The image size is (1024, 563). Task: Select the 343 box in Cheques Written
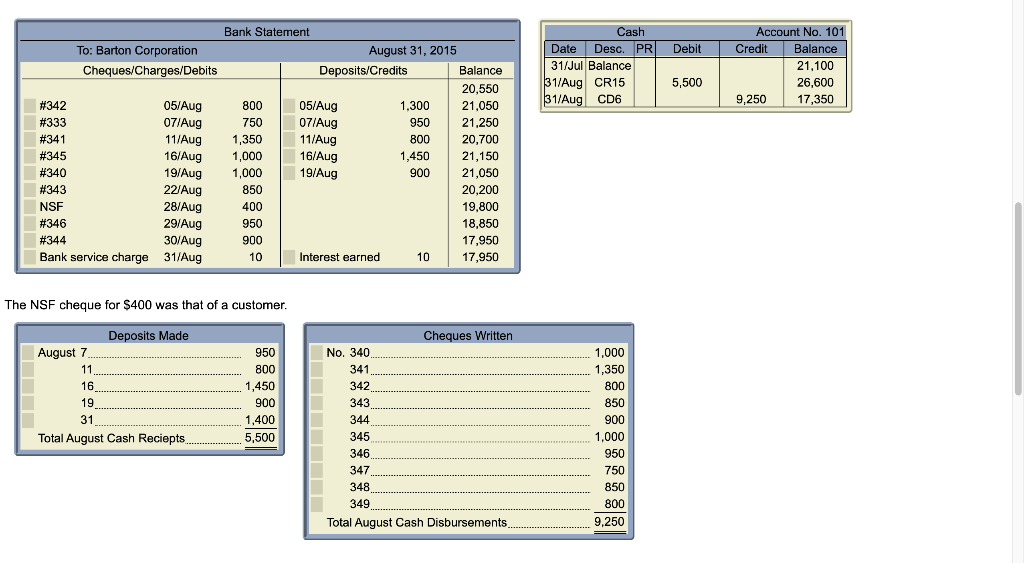point(317,403)
